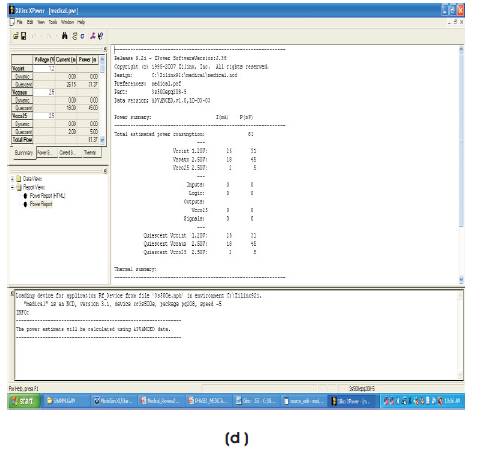
Task: Click the binoculars find icon in the toolbar
Action: click(x=65, y=36)
